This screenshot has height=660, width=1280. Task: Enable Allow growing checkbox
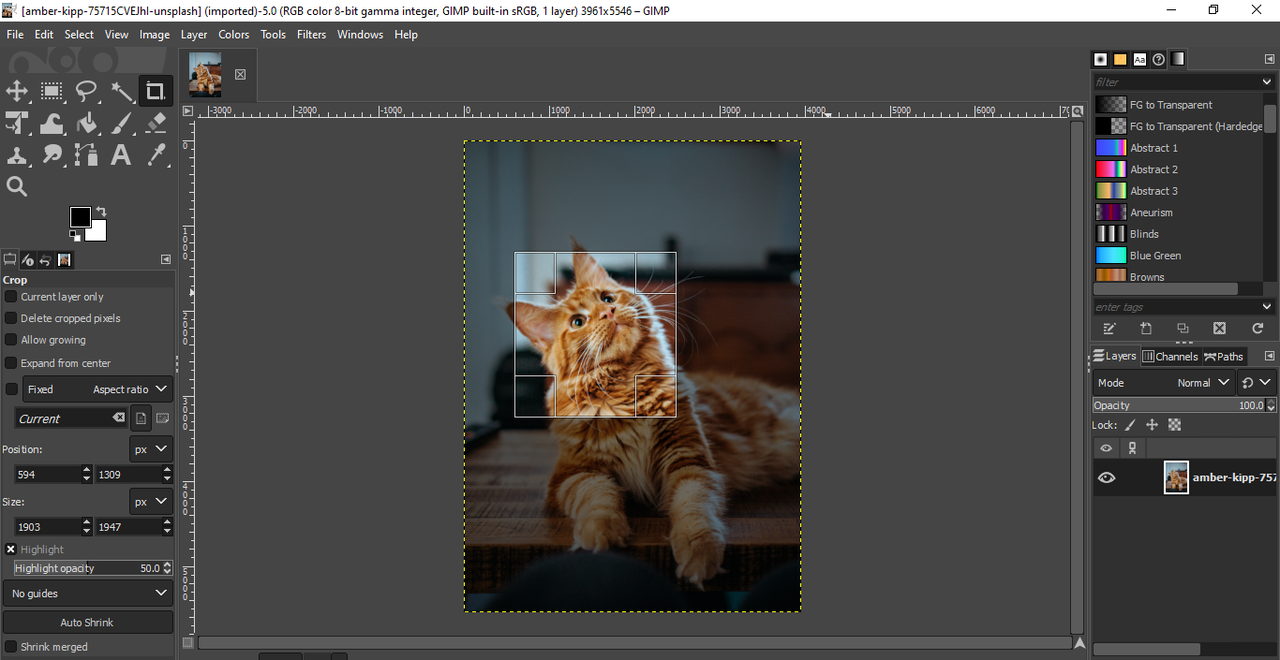pos(11,340)
